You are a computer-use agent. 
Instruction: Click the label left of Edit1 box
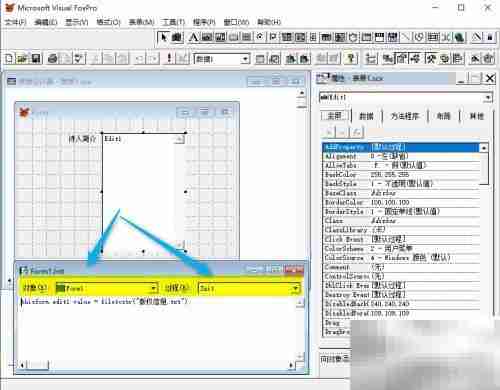pos(82,139)
